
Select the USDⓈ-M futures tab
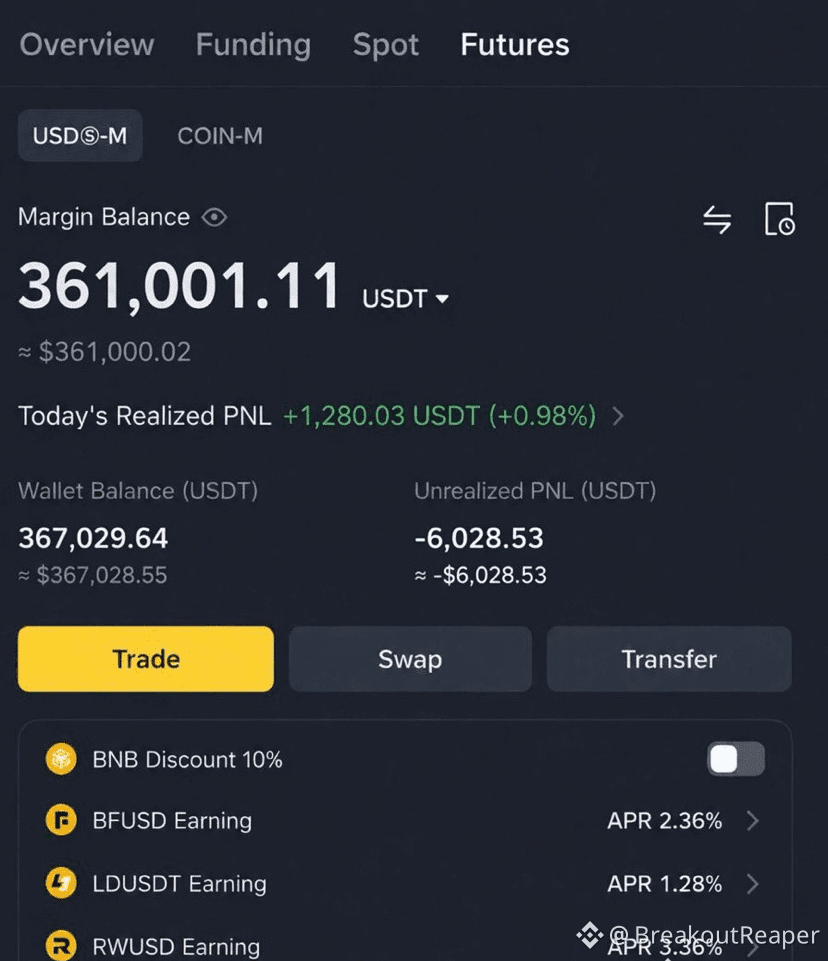[x=80, y=135]
